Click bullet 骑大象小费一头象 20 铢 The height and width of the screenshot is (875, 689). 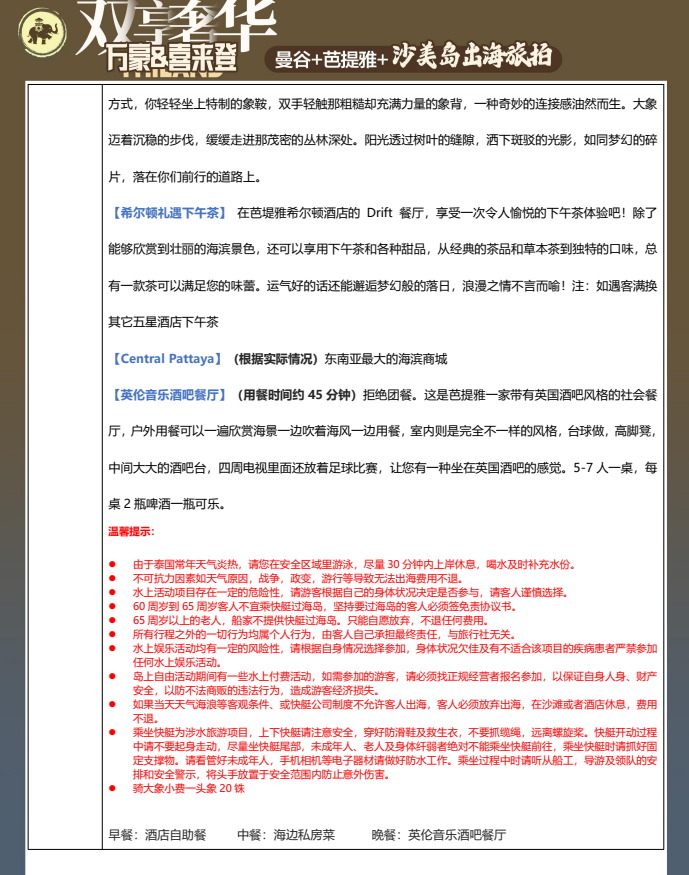[x=189, y=788]
